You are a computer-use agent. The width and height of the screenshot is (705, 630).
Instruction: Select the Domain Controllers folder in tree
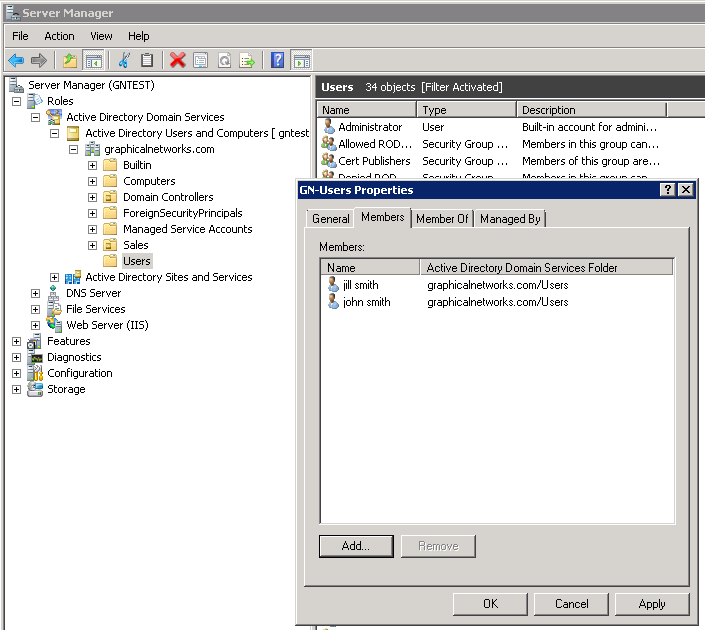point(167,197)
